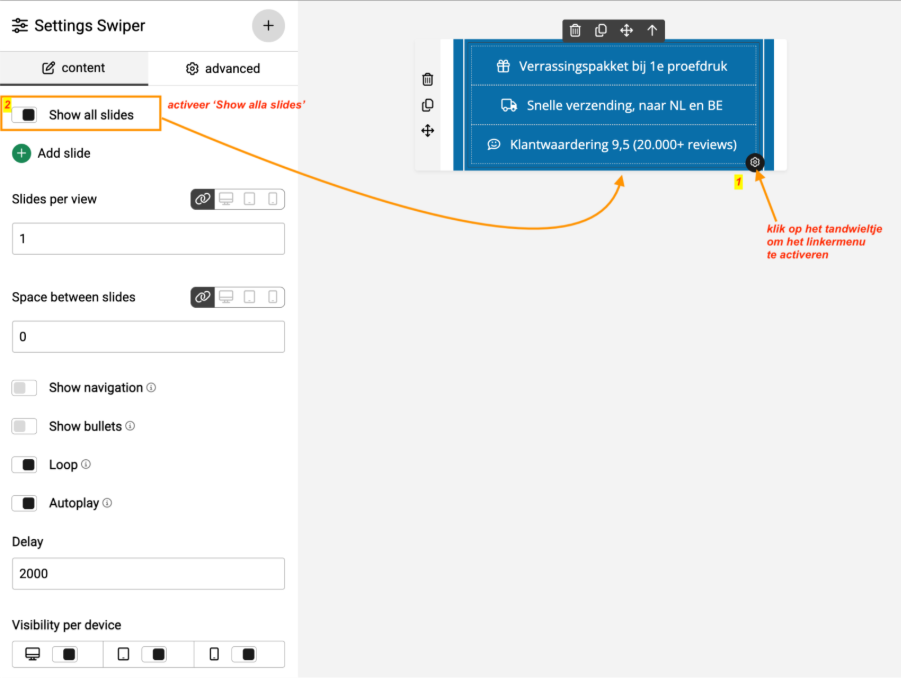Click the gear icon on the swiper block

755,162
